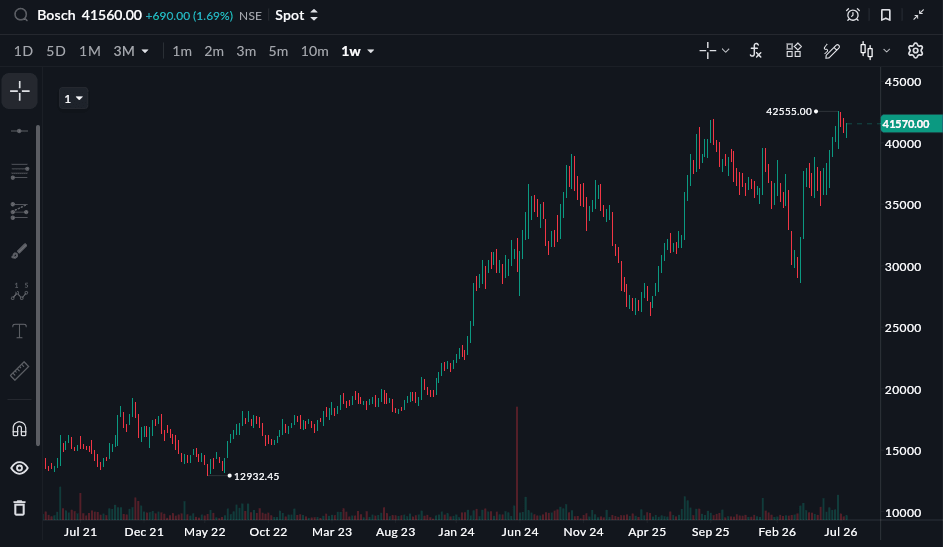Open the cursor type dropdown chevron

click(x=726, y=51)
